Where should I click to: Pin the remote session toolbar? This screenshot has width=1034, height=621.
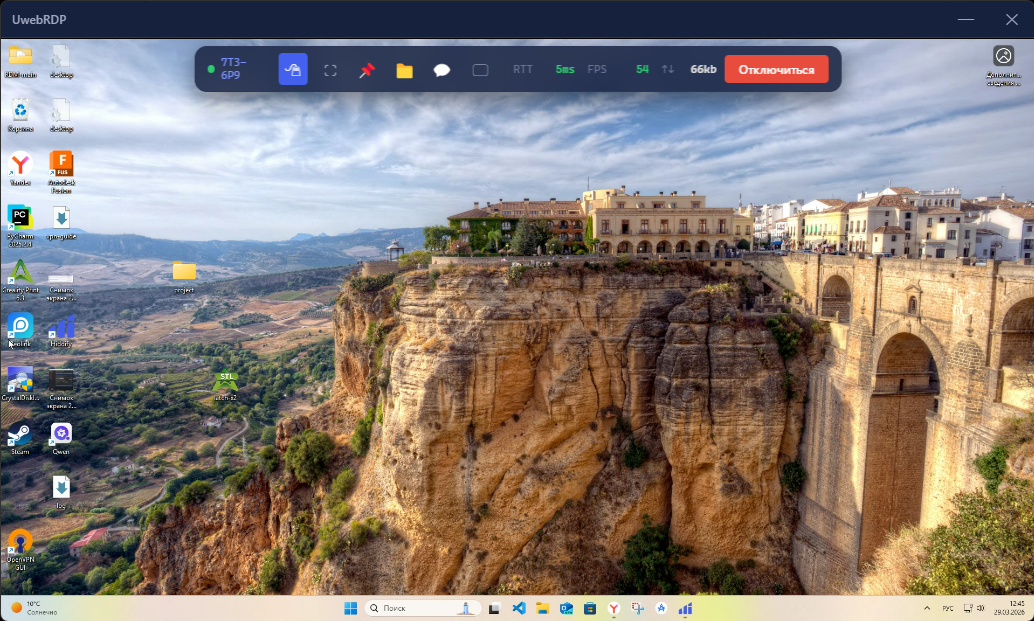pos(367,68)
